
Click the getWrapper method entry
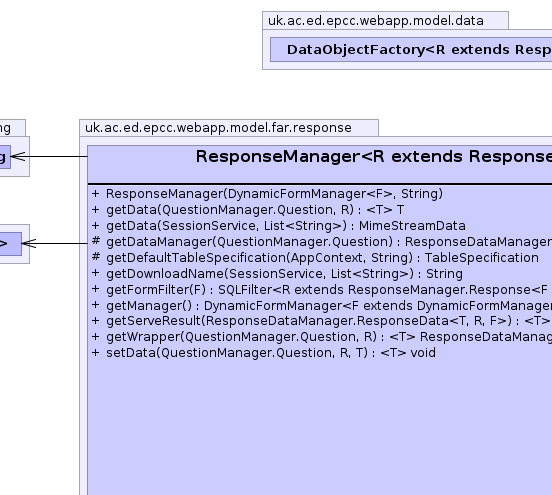click(329, 337)
